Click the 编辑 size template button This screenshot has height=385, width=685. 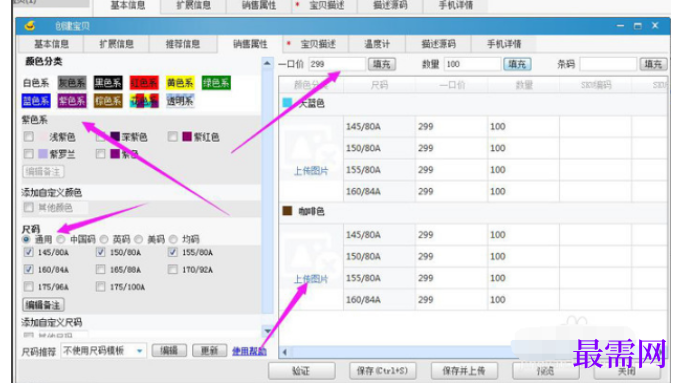[x=169, y=350]
